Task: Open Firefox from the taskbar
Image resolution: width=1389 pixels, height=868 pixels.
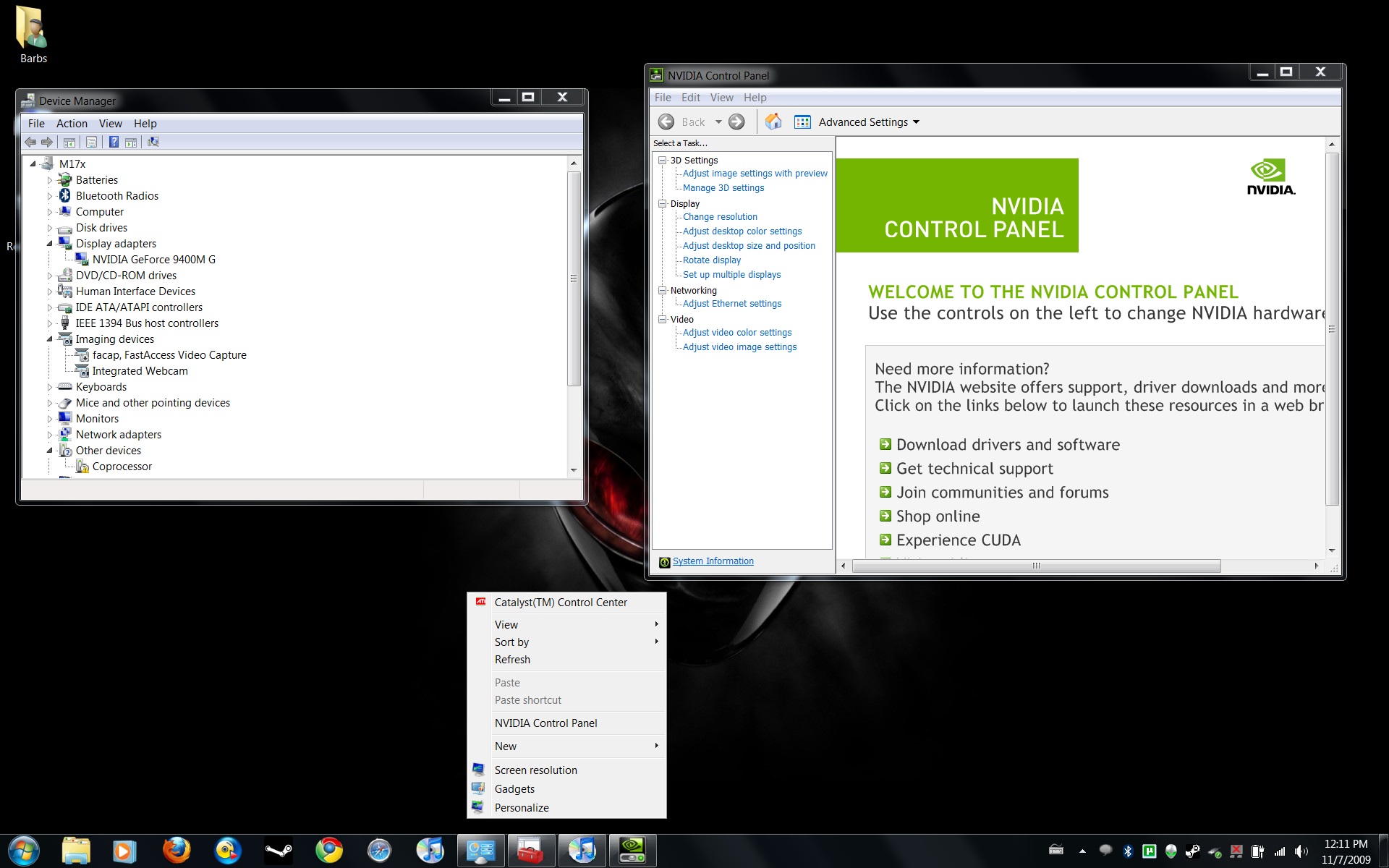Action: (x=177, y=851)
